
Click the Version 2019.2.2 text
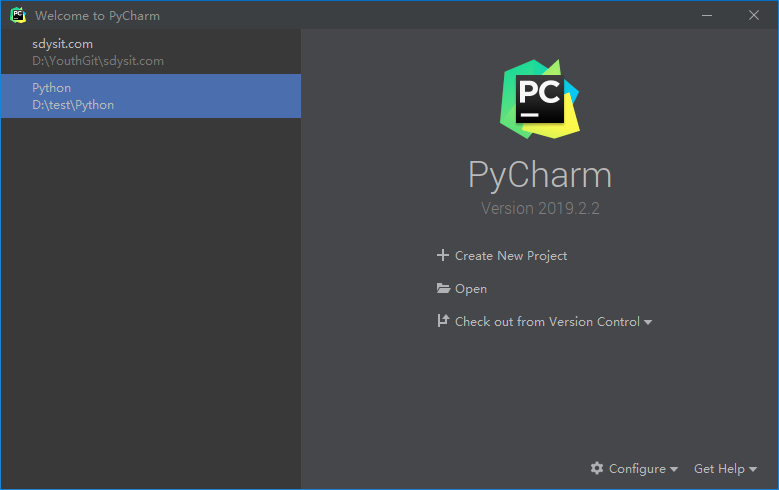coord(540,208)
